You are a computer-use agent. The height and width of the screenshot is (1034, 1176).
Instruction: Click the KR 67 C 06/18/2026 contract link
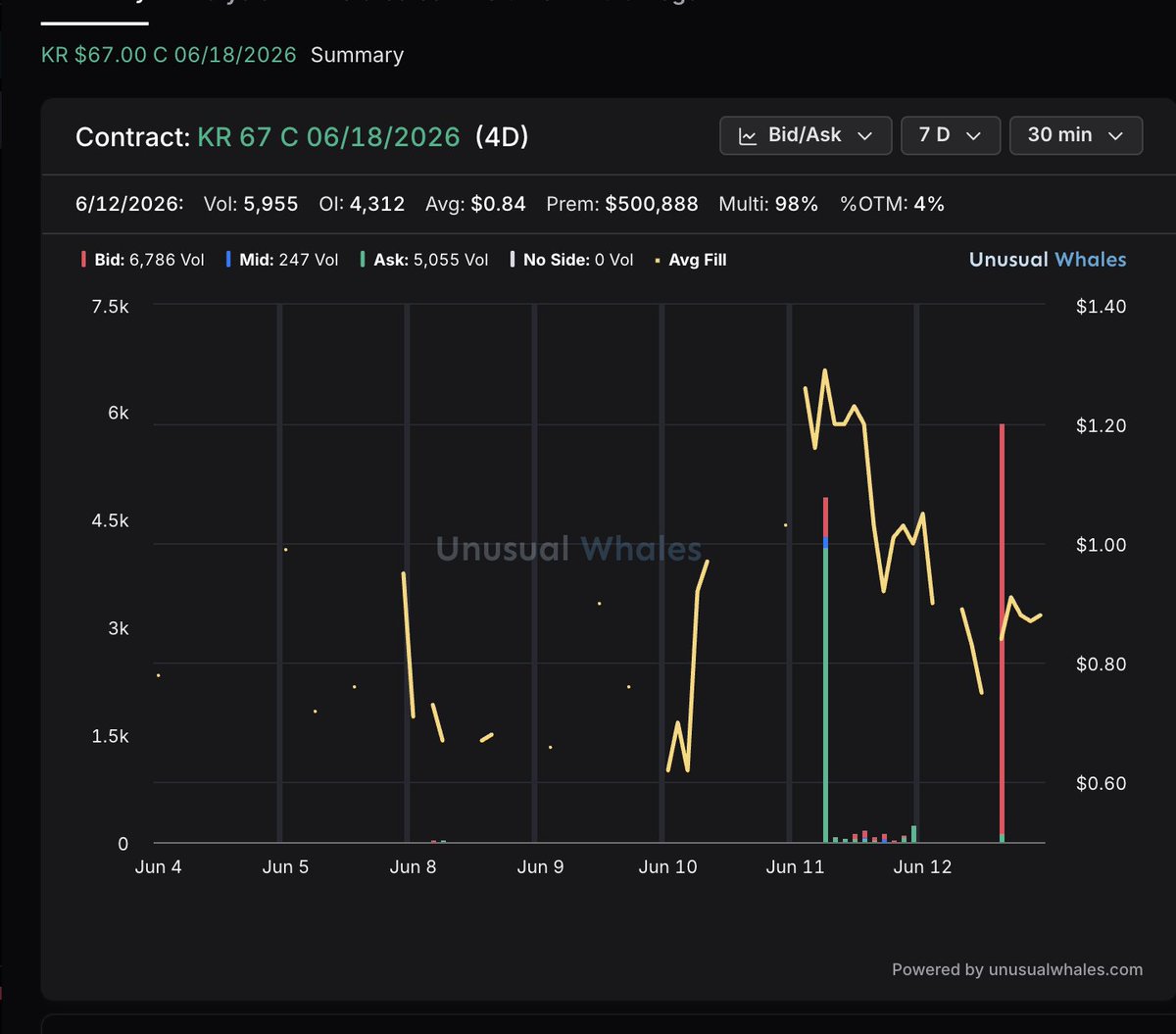click(x=328, y=136)
